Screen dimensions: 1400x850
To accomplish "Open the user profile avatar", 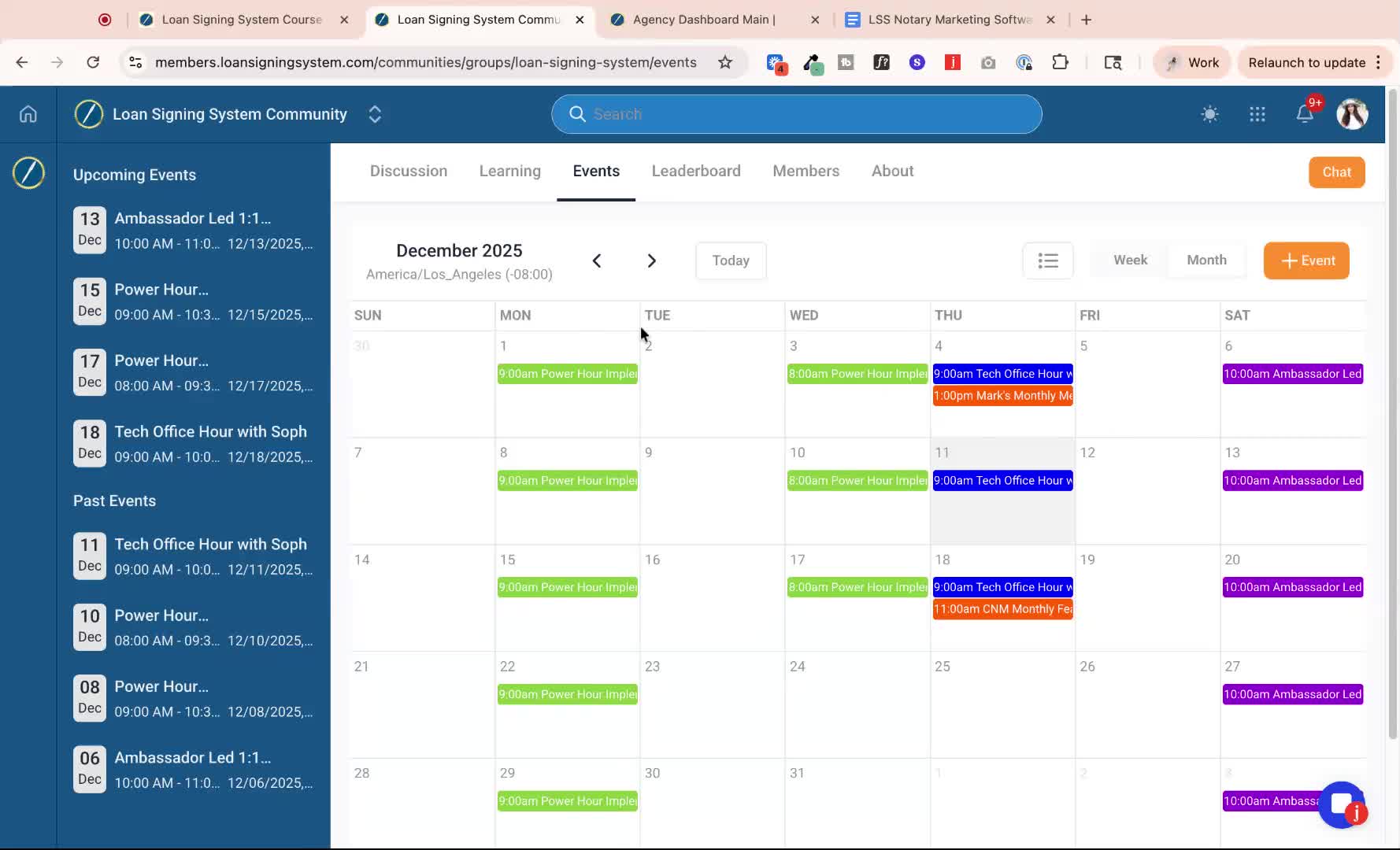I will pyautogui.click(x=1352, y=115).
